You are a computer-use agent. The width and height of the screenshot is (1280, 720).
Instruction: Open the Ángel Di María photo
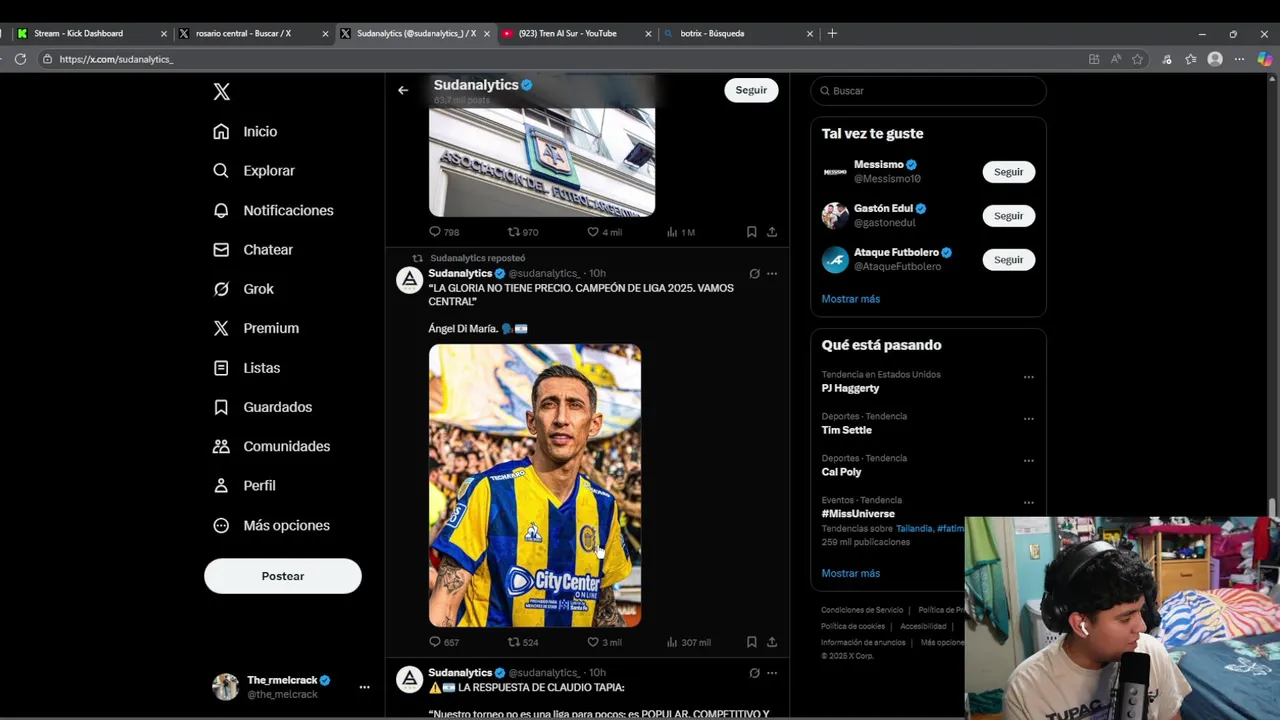pyautogui.click(x=535, y=485)
